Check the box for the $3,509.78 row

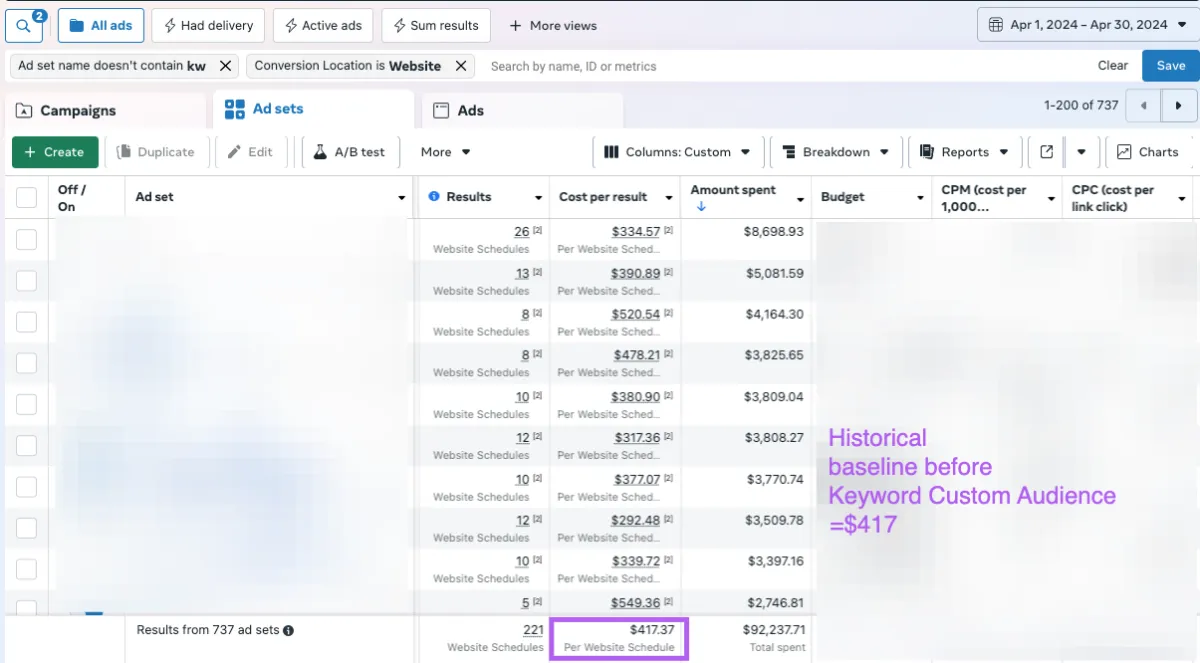[x=26, y=528]
